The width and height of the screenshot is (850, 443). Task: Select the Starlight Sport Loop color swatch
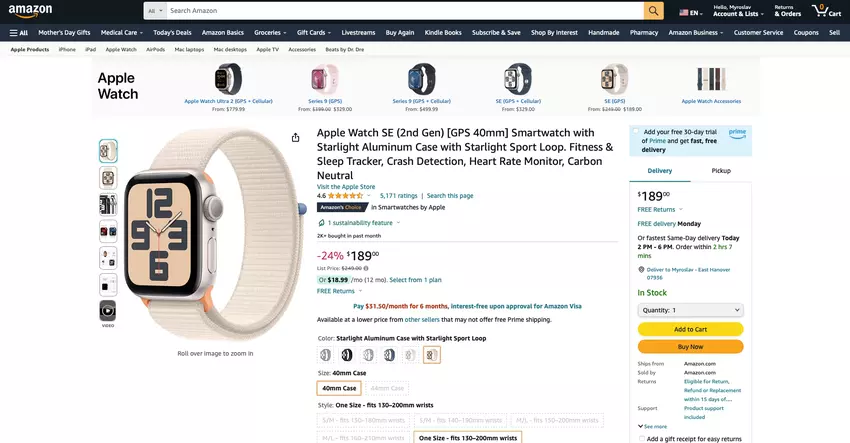coord(432,355)
